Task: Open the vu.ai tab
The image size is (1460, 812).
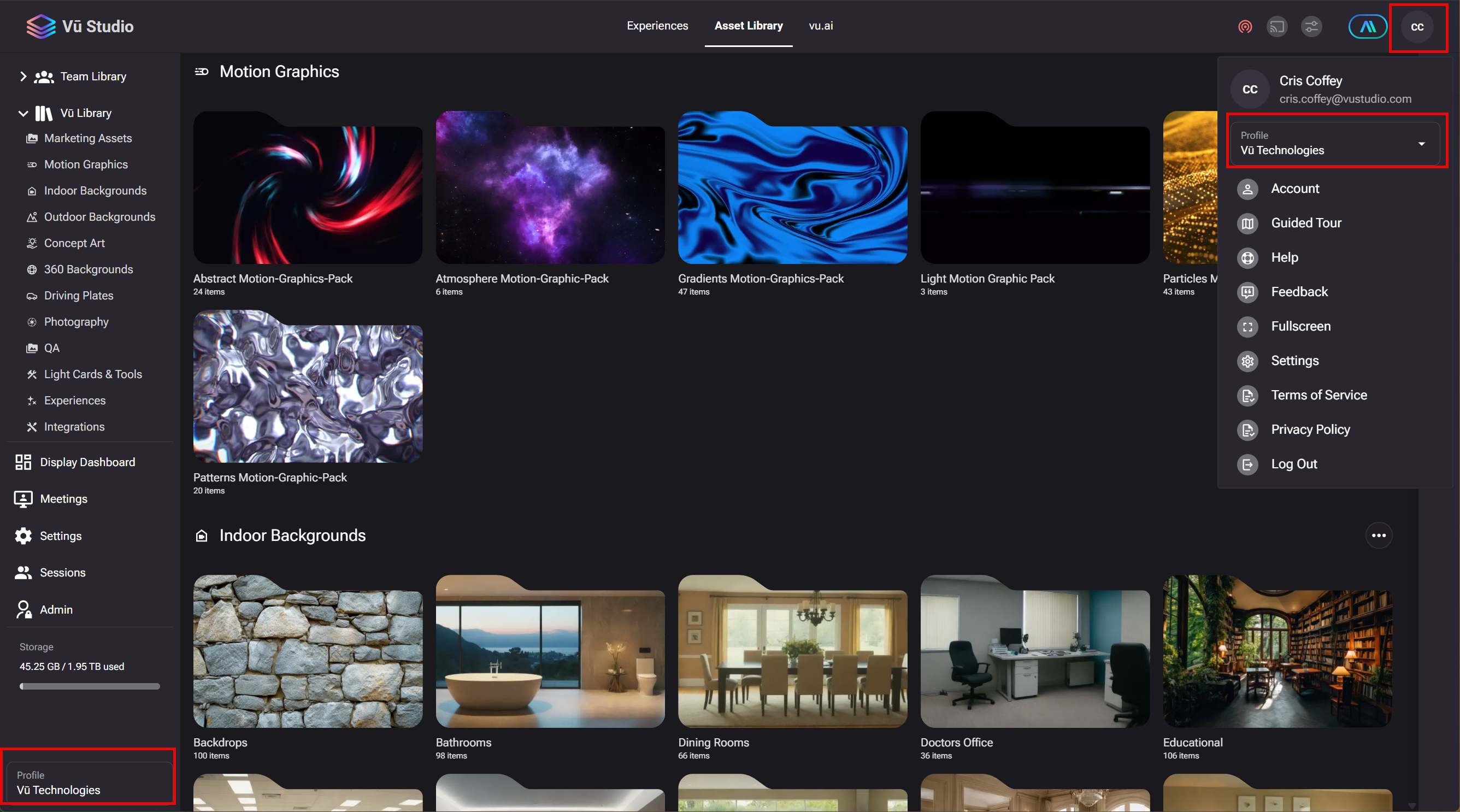Action: pyautogui.click(x=820, y=26)
